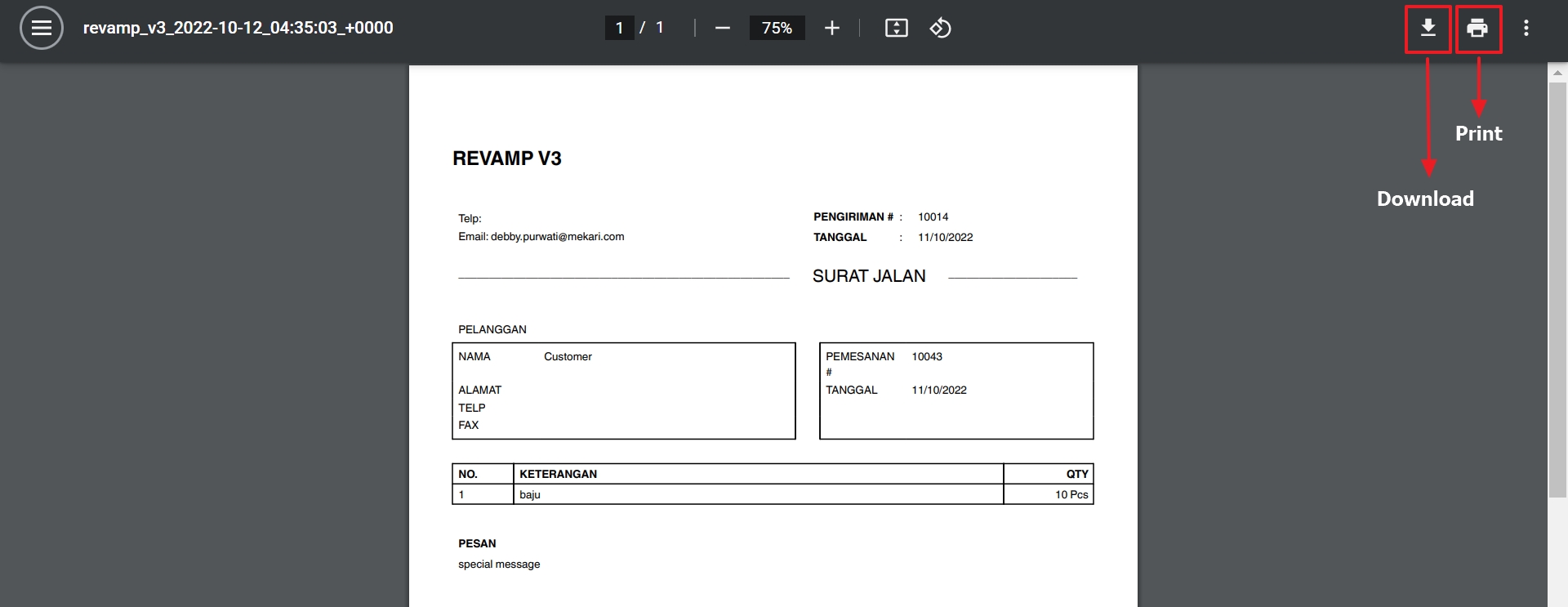Click the 75% zoom level field

pos(777,28)
